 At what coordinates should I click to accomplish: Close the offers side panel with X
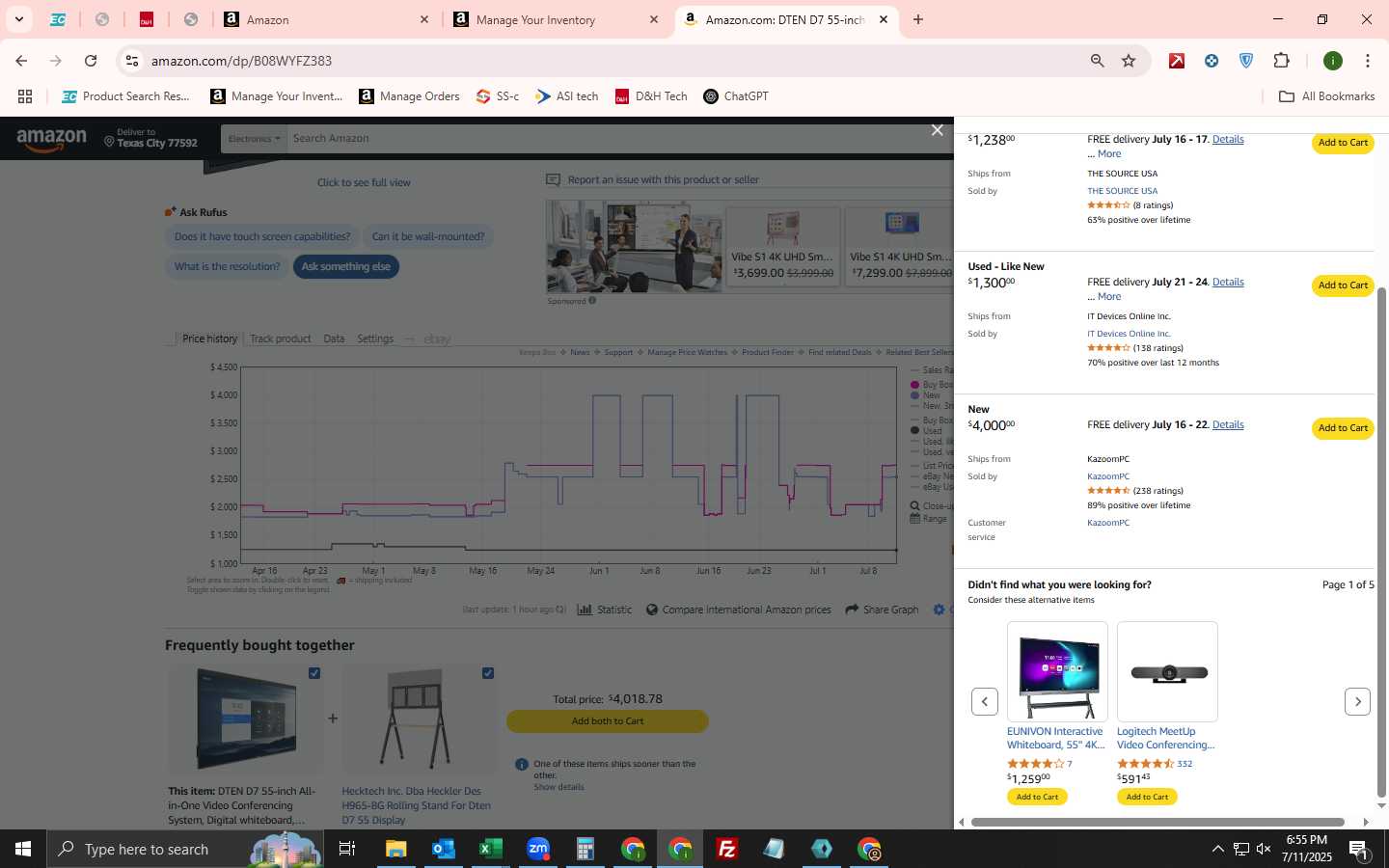(937, 130)
